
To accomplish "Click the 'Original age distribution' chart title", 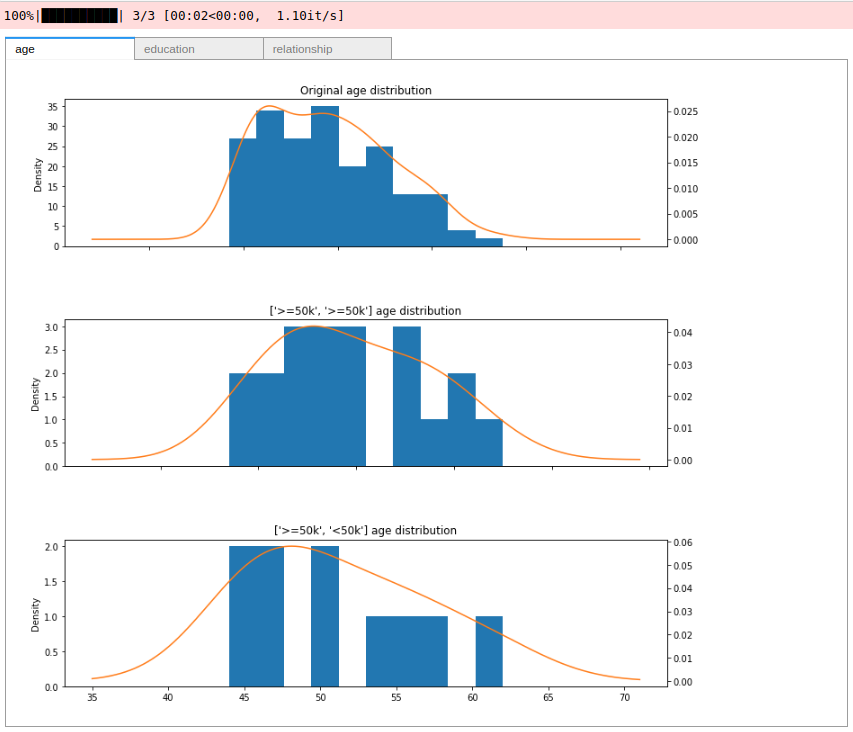I will pyautogui.click(x=366, y=90).
